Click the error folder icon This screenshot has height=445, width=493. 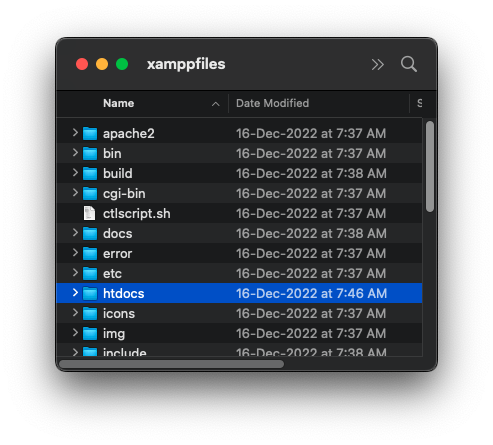click(x=90, y=253)
